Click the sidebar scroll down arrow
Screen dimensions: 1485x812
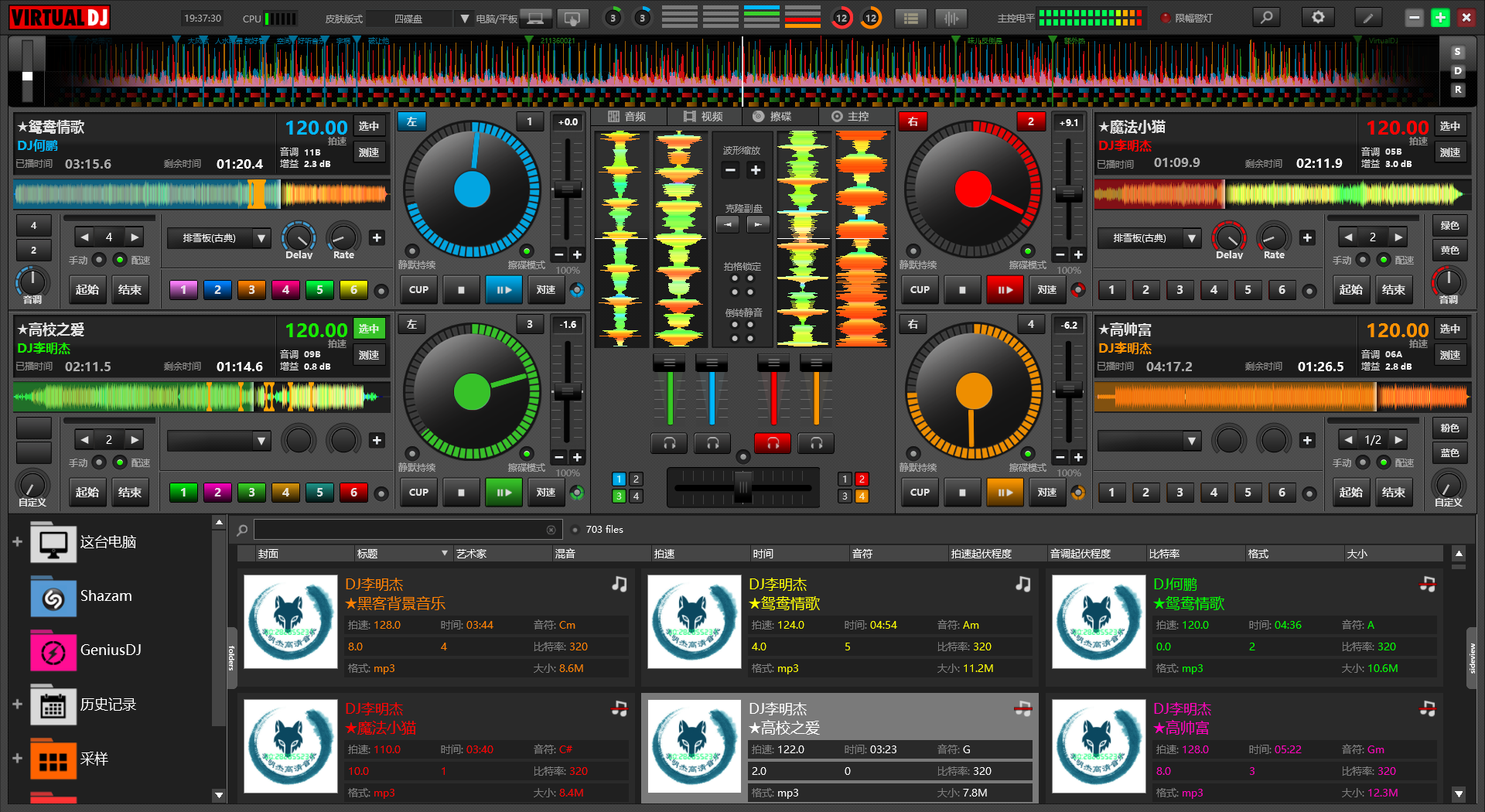pos(219,795)
